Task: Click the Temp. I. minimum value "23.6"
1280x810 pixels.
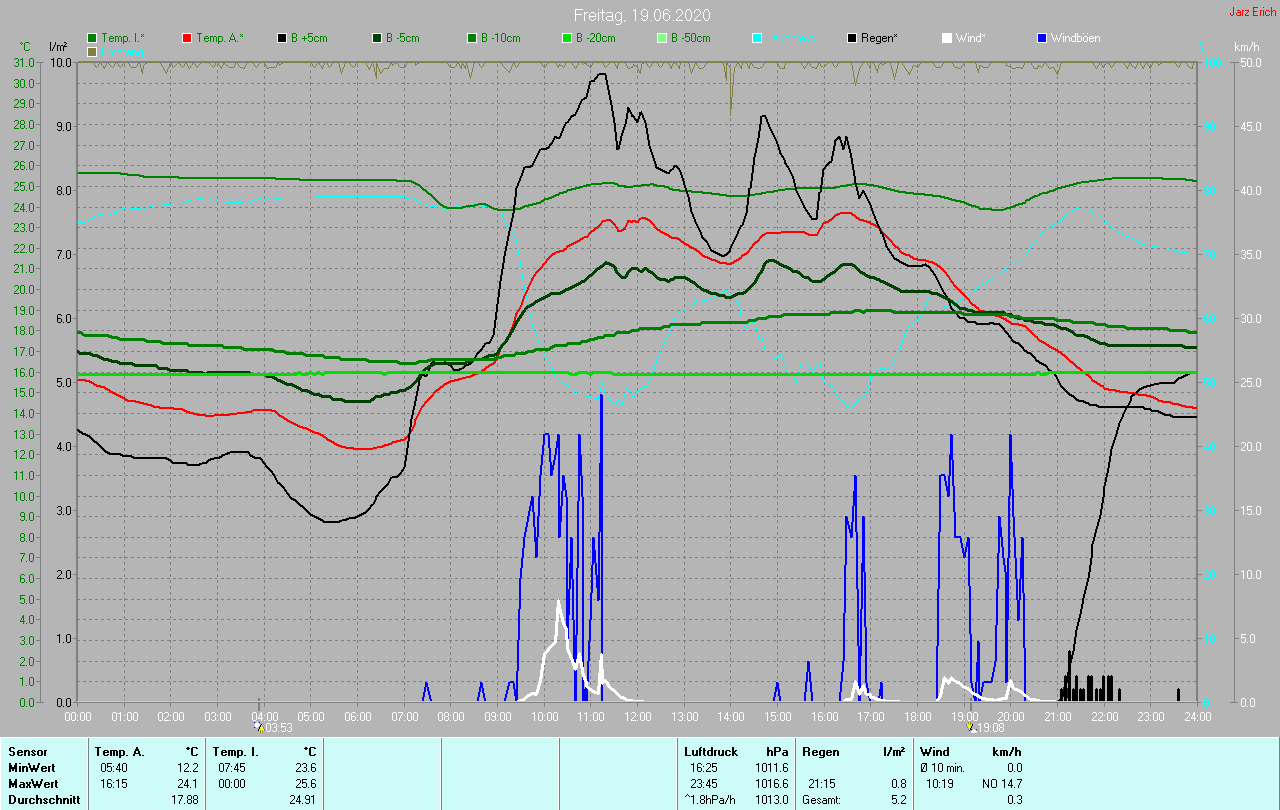Action: (304, 768)
